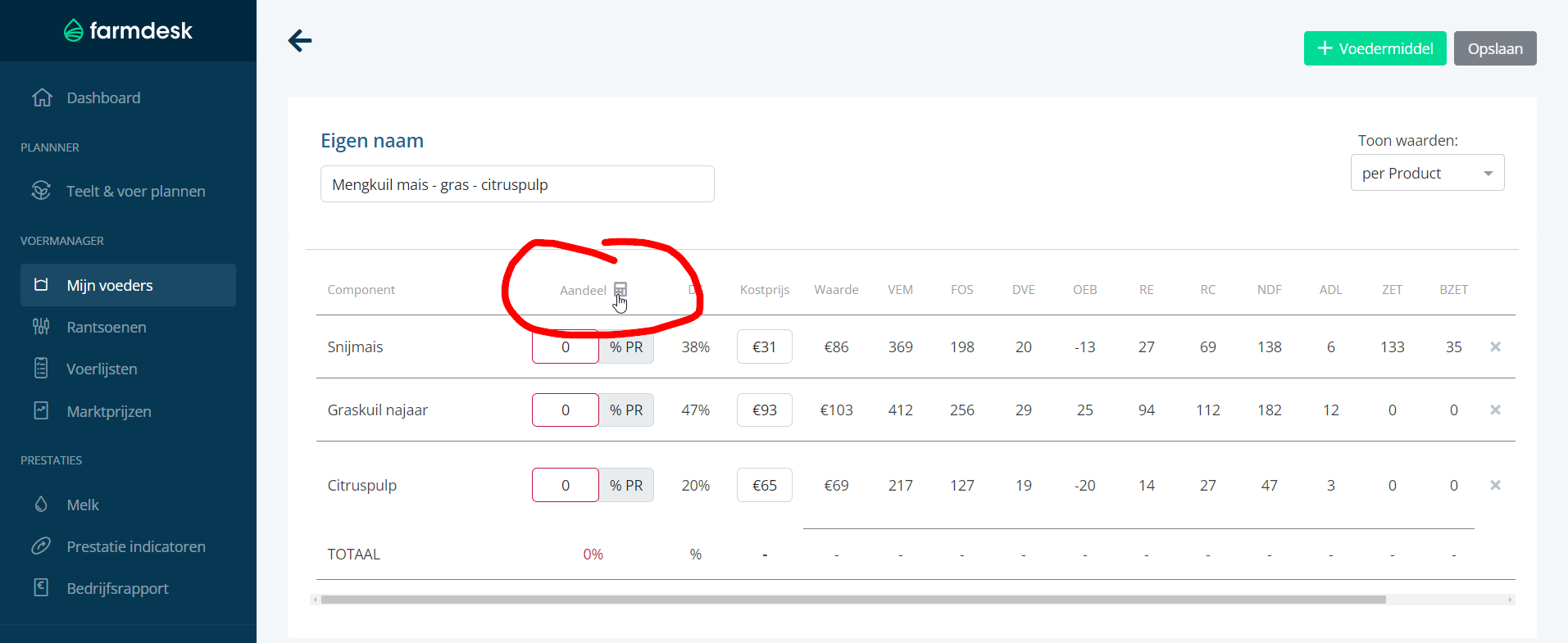Add a new Voedermiddel

coord(1375,48)
